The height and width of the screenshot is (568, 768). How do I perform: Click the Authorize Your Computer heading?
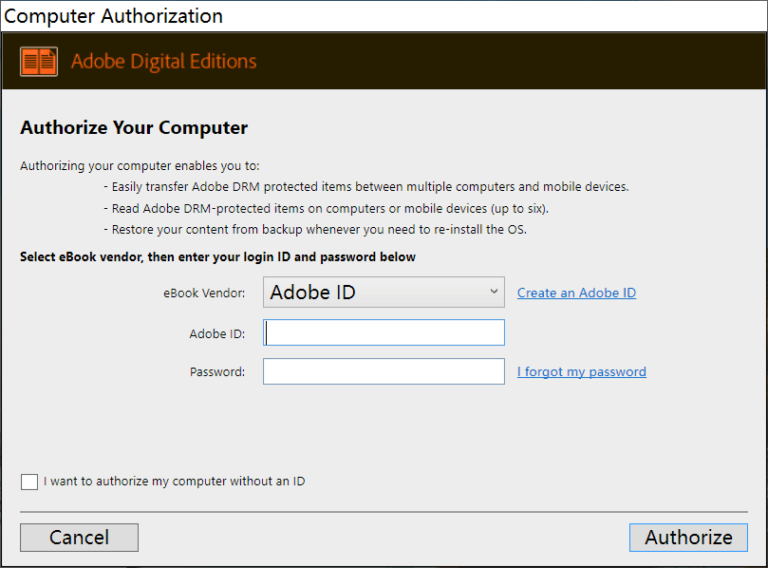click(134, 128)
